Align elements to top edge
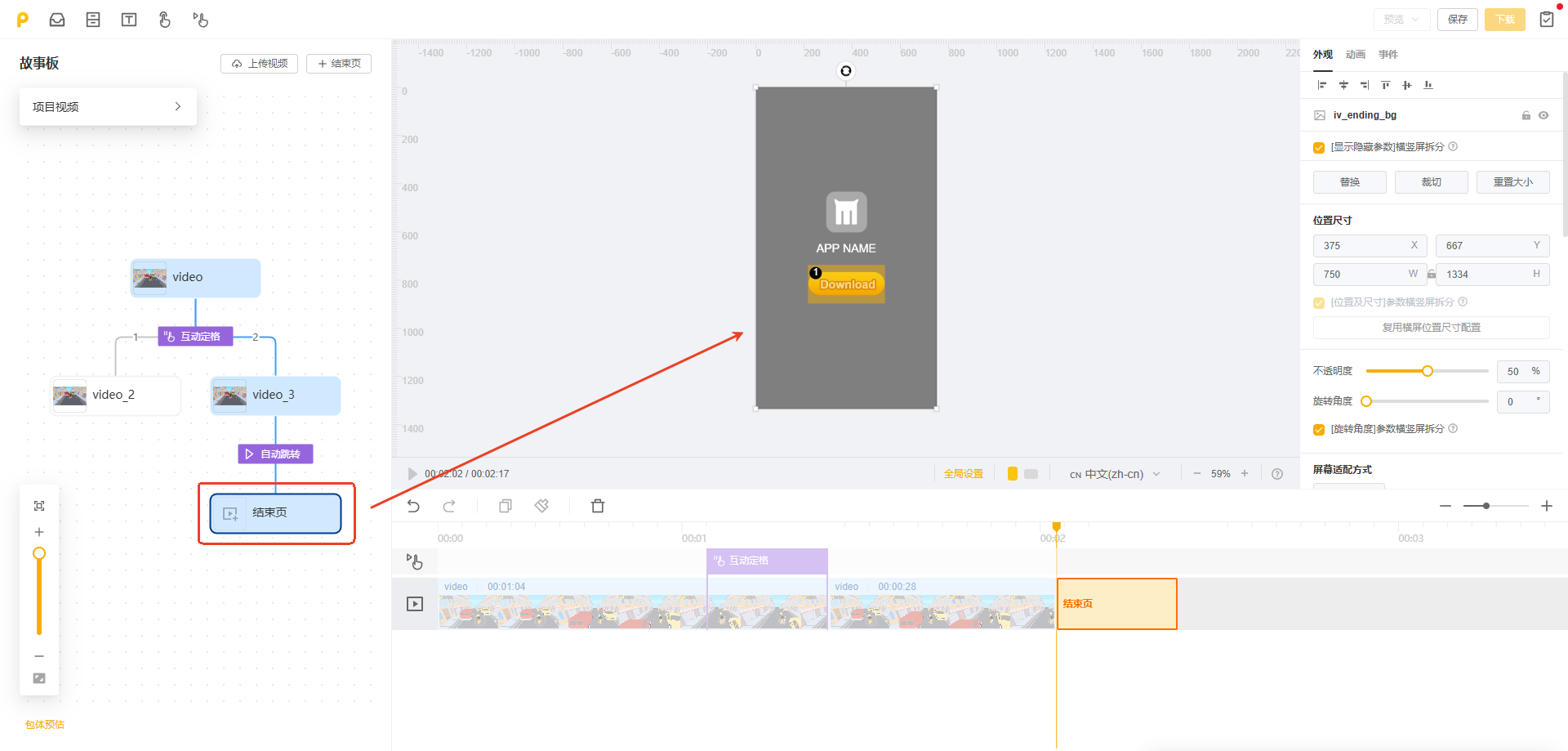Viewport: 1568px width, 751px height. click(1386, 85)
